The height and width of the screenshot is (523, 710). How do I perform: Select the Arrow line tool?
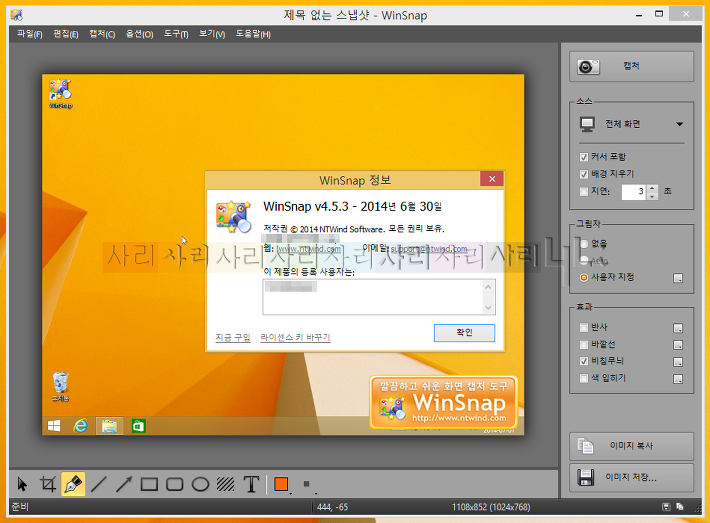(x=124, y=484)
